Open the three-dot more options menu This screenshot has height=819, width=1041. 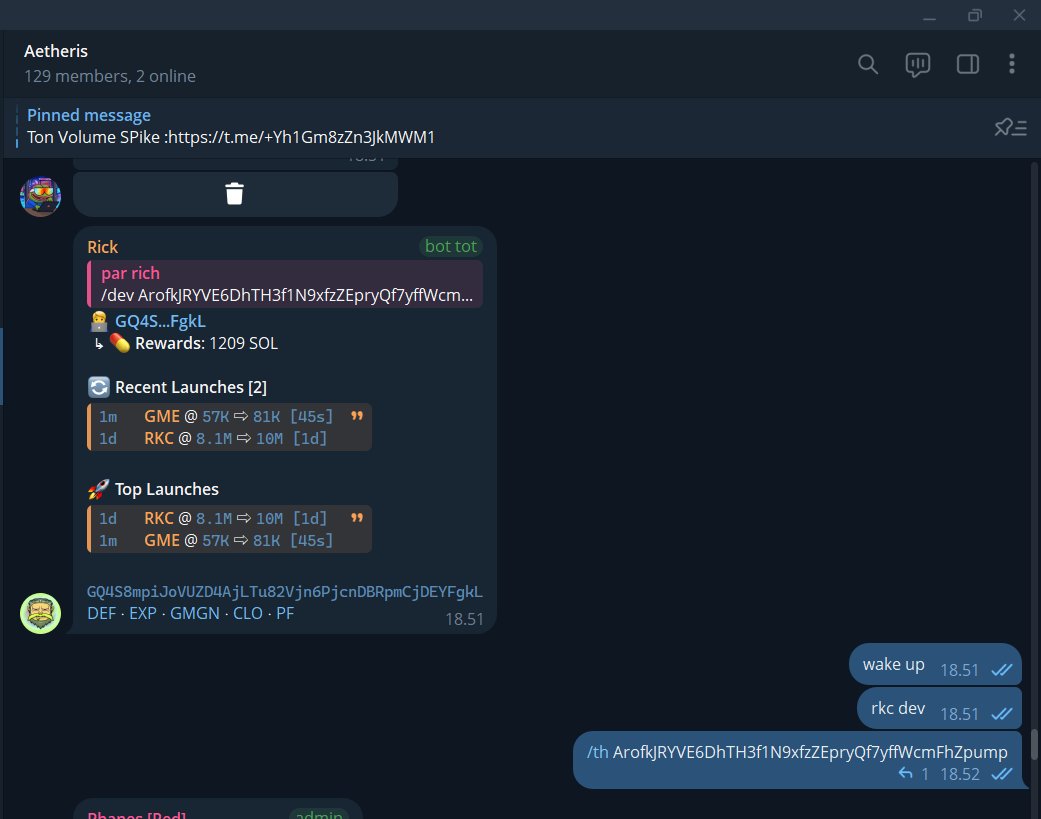click(x=1012, y=64)
